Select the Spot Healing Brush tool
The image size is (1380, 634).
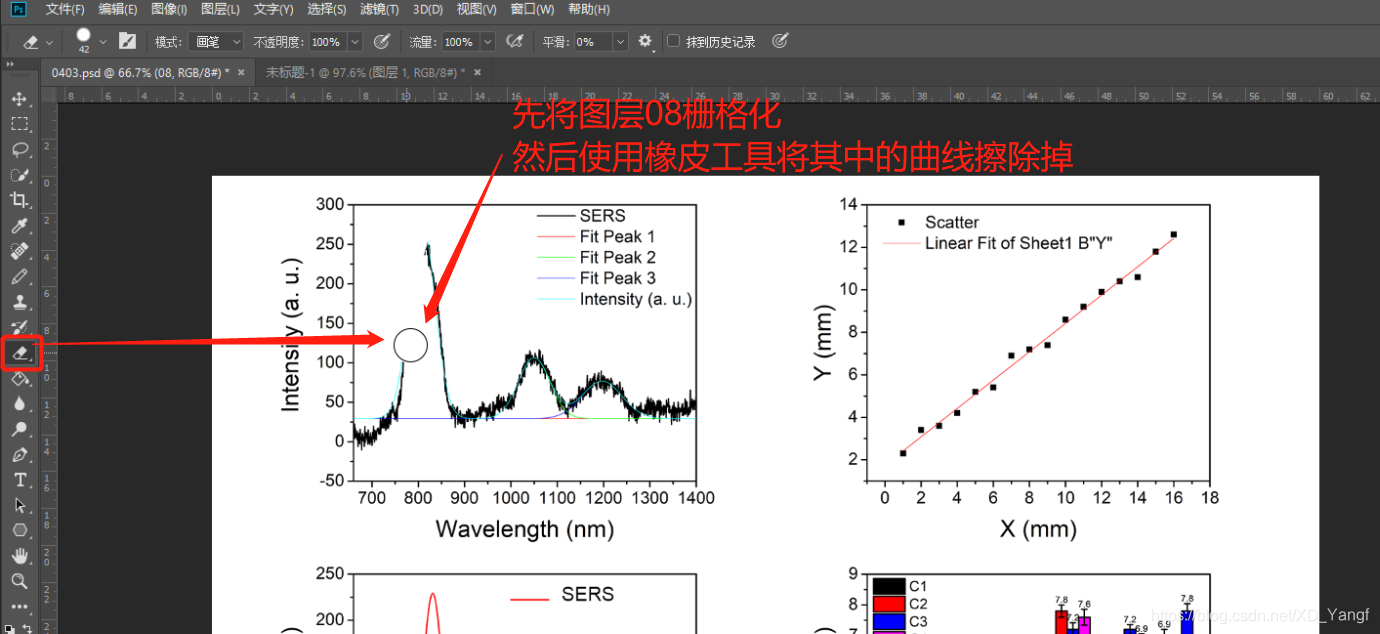19,251
